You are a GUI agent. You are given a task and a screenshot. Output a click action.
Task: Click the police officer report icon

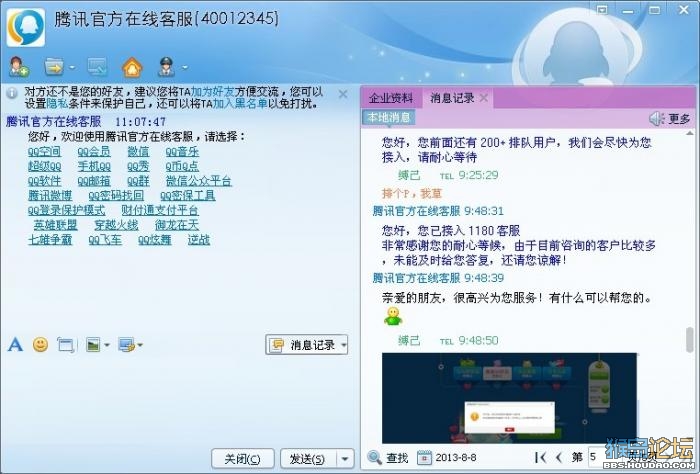(x=167, y=67)
